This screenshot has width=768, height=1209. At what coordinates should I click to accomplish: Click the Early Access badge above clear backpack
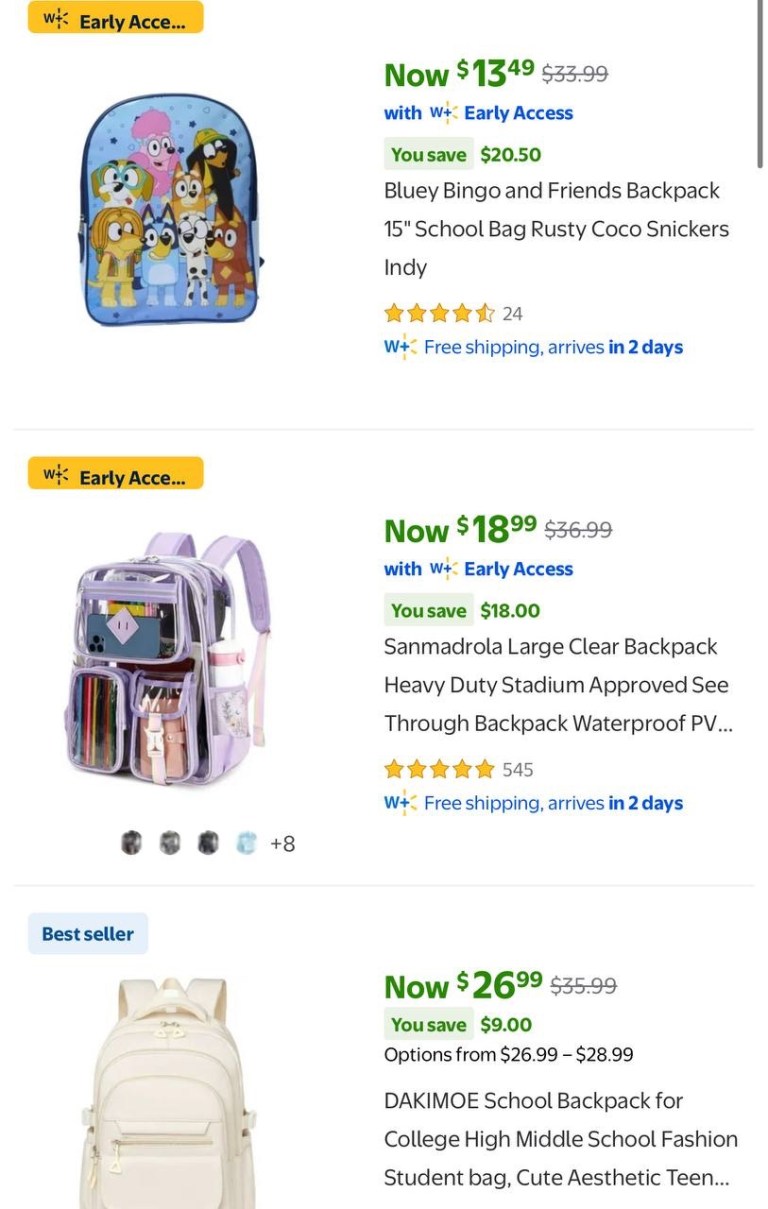[x=115, y=474]
